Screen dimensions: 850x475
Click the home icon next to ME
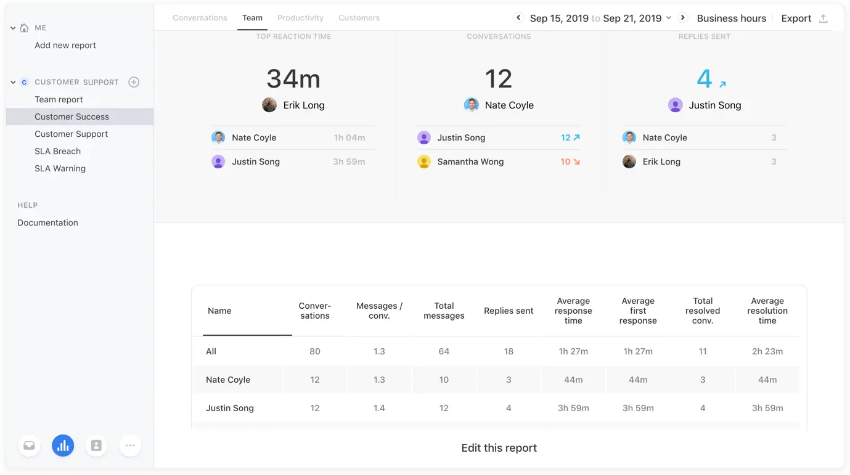click(25, 28)
